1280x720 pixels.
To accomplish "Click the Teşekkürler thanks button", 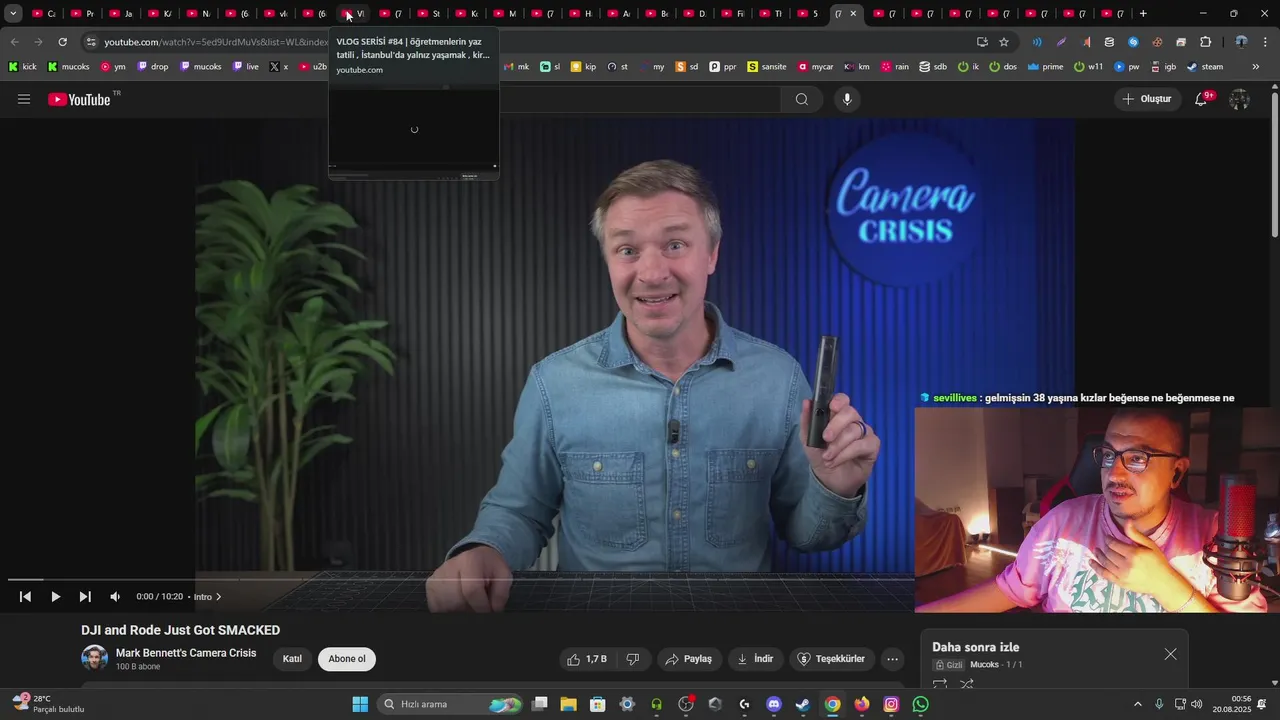I will coord(832,659).
